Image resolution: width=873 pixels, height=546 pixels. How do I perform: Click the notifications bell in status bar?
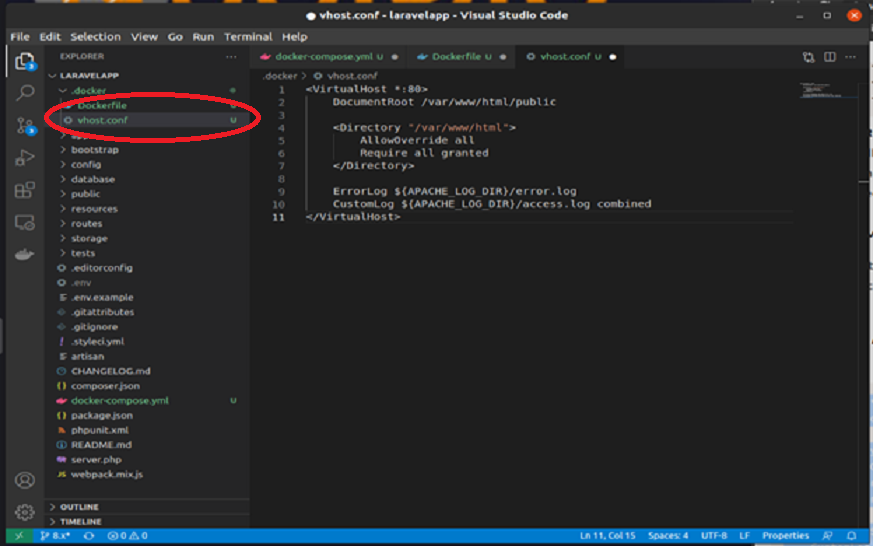[x=851, y=535]
